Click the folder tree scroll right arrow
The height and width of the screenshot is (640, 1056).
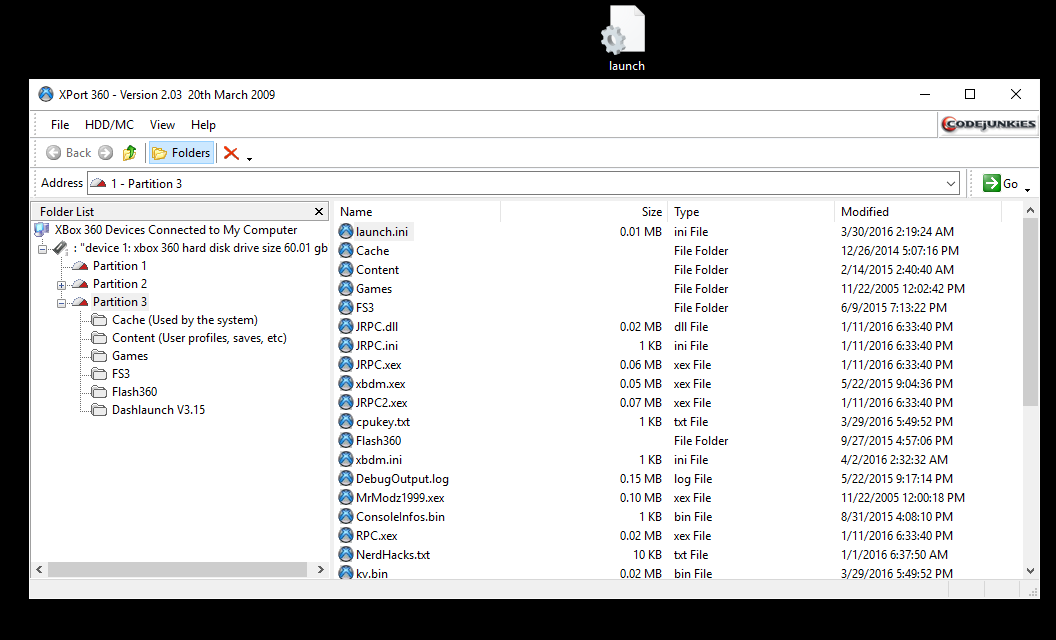pos(321,569)
